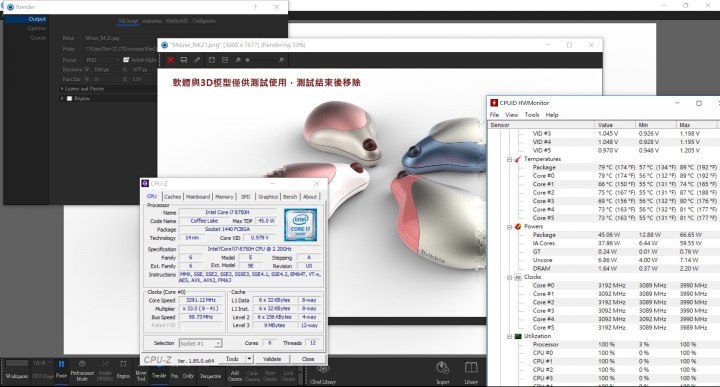Open the File menu in HWMonitor

[494, 115]
